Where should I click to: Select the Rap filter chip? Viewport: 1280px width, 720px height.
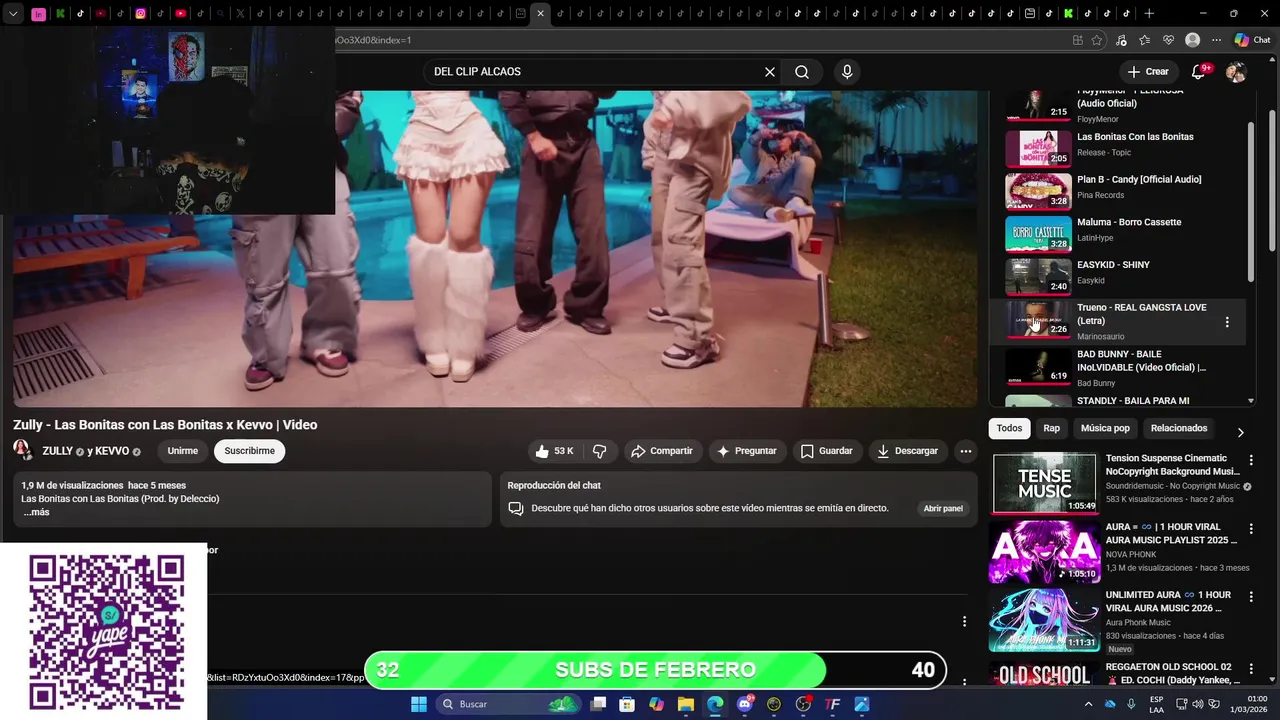(x=1051, y=428)
